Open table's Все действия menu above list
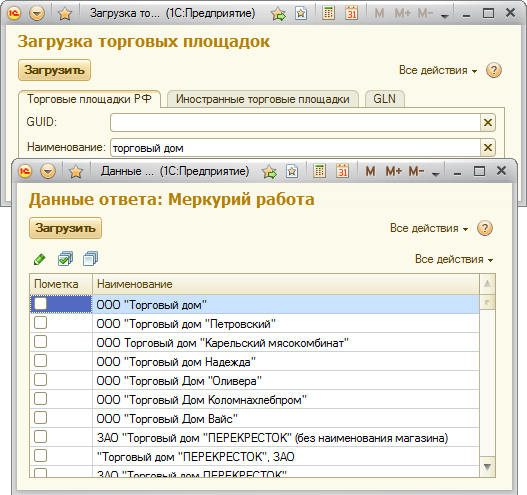 [454, 259]
